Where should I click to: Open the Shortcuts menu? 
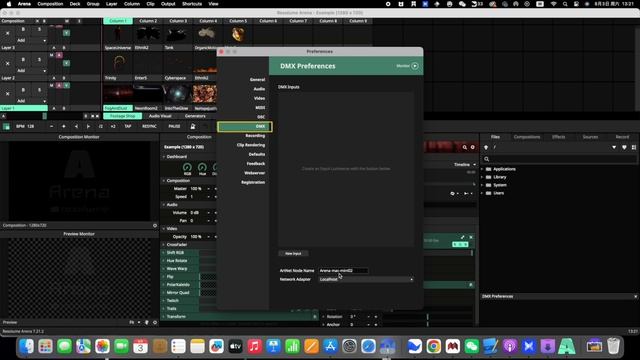(x=192, y=4)
